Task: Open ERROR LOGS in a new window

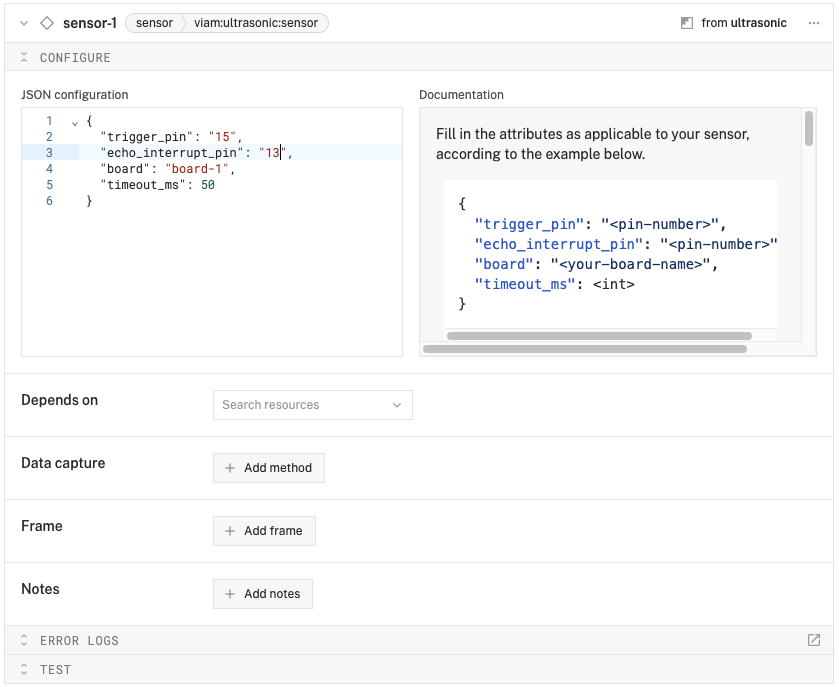Action: 812,640
